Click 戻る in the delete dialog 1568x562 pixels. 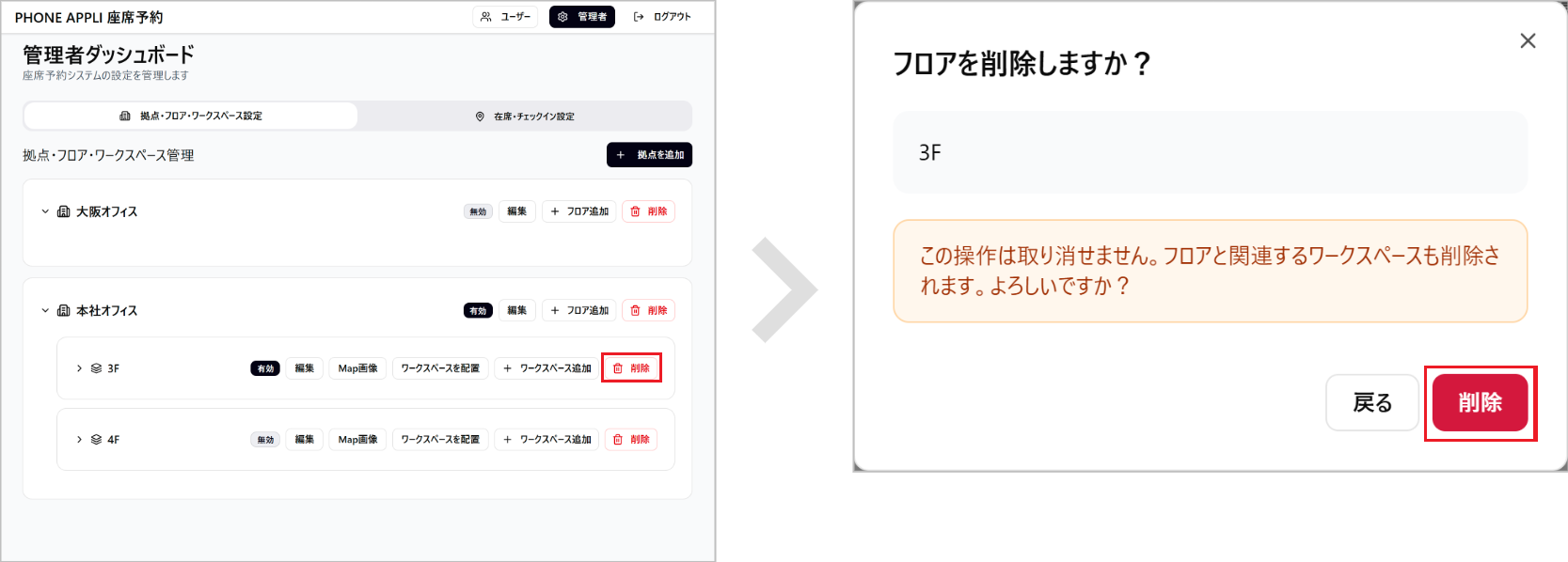pyautogui.click(x=1372, y=403)
